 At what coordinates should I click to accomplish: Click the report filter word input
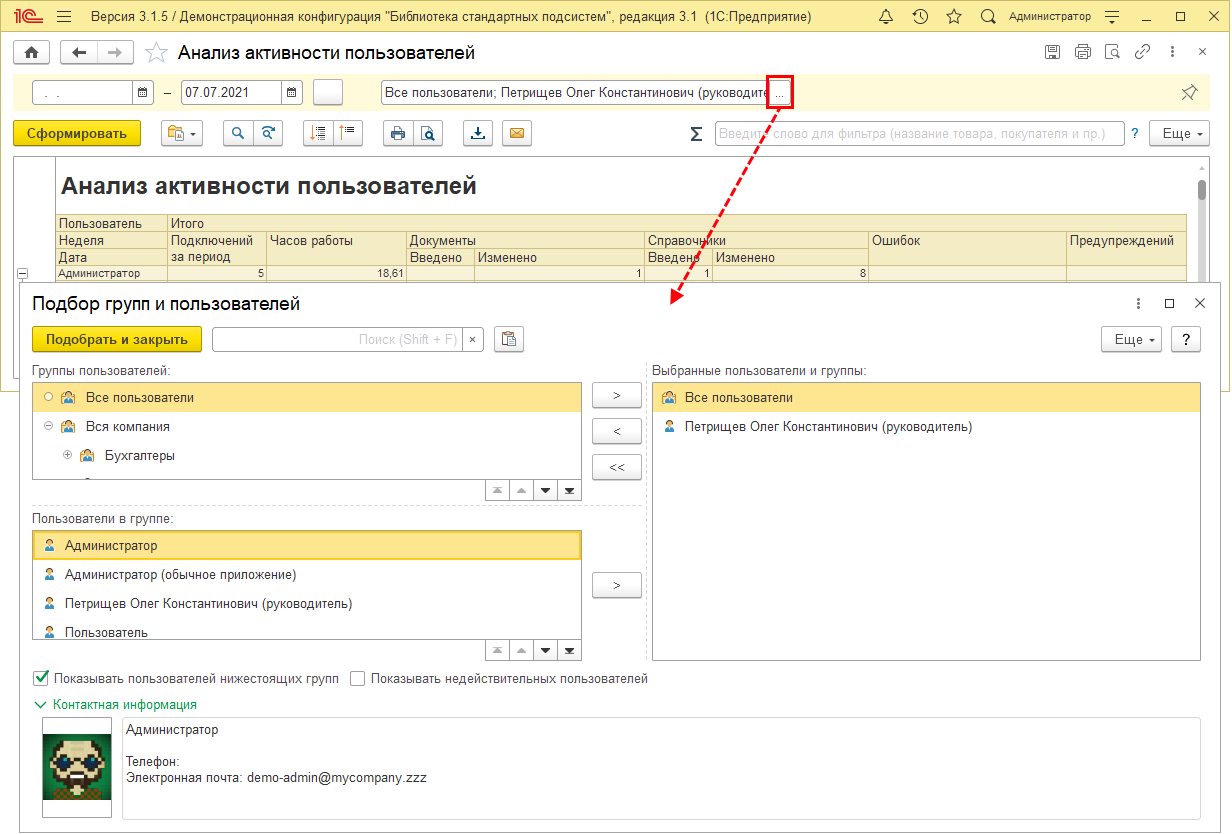tap(919, 133)
